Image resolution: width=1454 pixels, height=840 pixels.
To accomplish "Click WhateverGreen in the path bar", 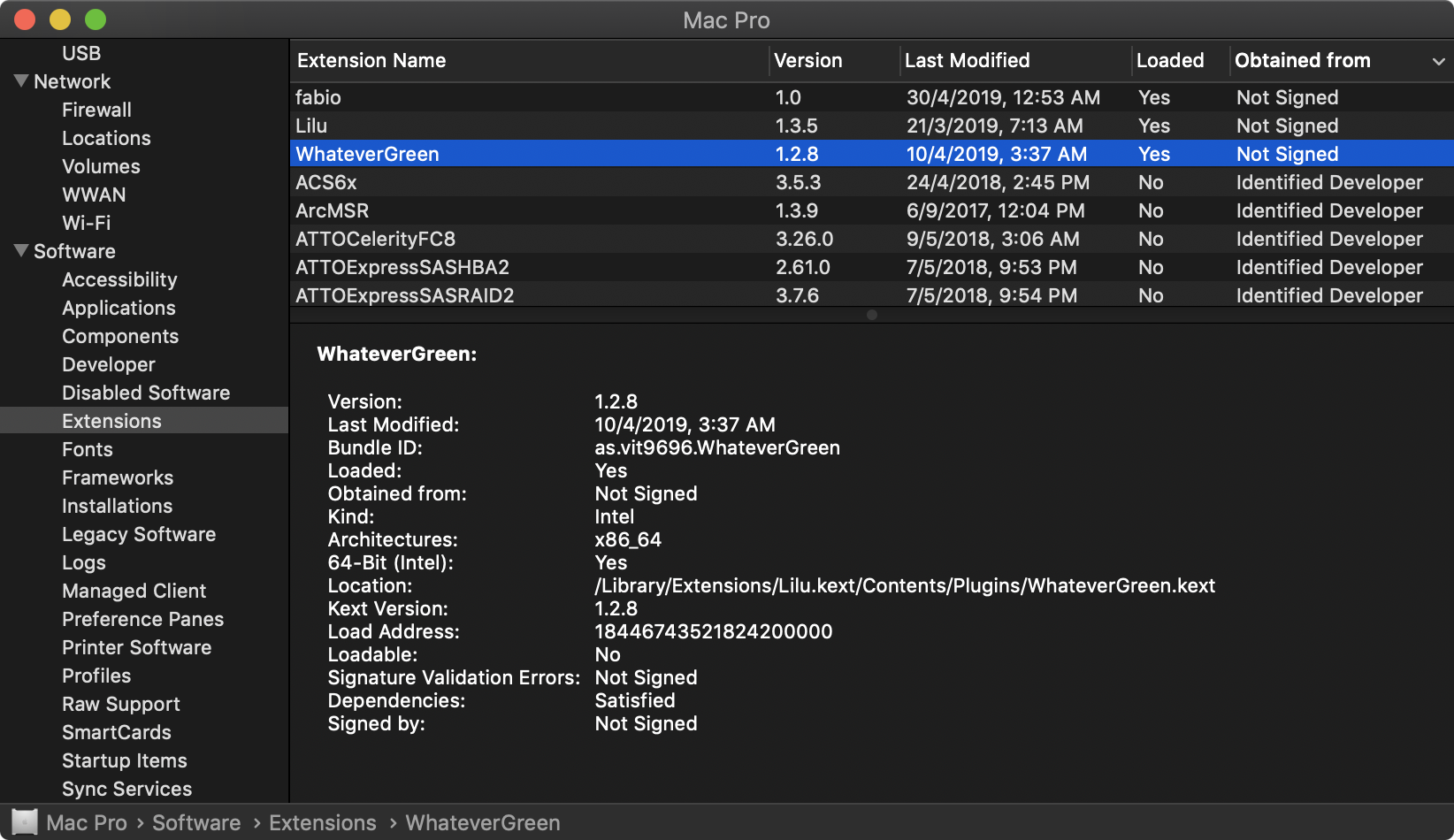I will [483, 822].
